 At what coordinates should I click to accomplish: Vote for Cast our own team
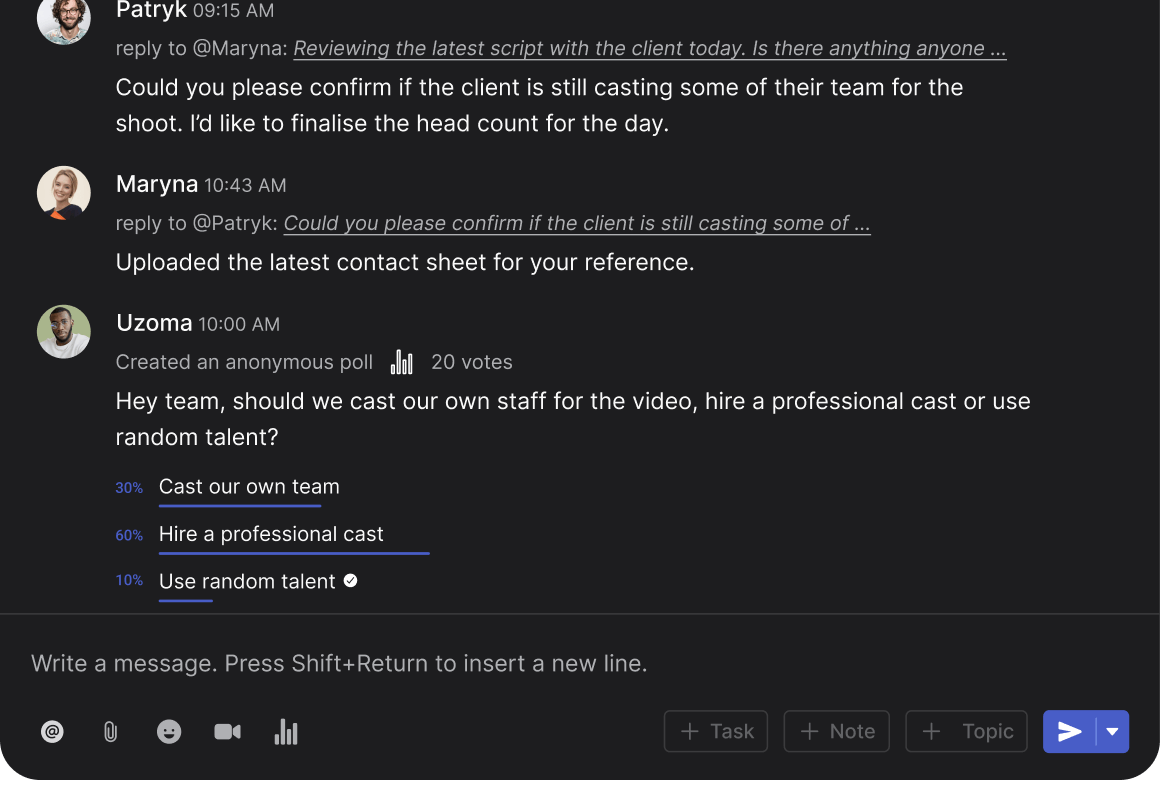248,487
